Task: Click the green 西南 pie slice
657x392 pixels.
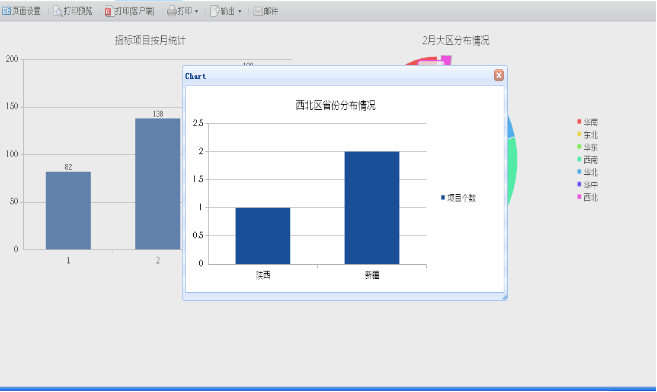Action: point(512,168)
